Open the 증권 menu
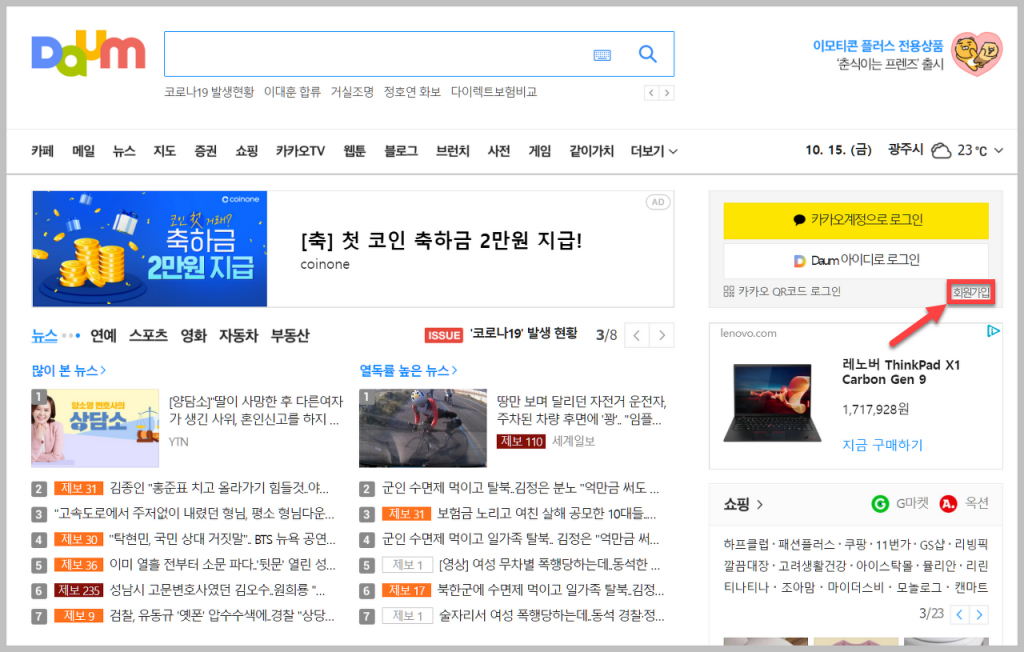 205,151
